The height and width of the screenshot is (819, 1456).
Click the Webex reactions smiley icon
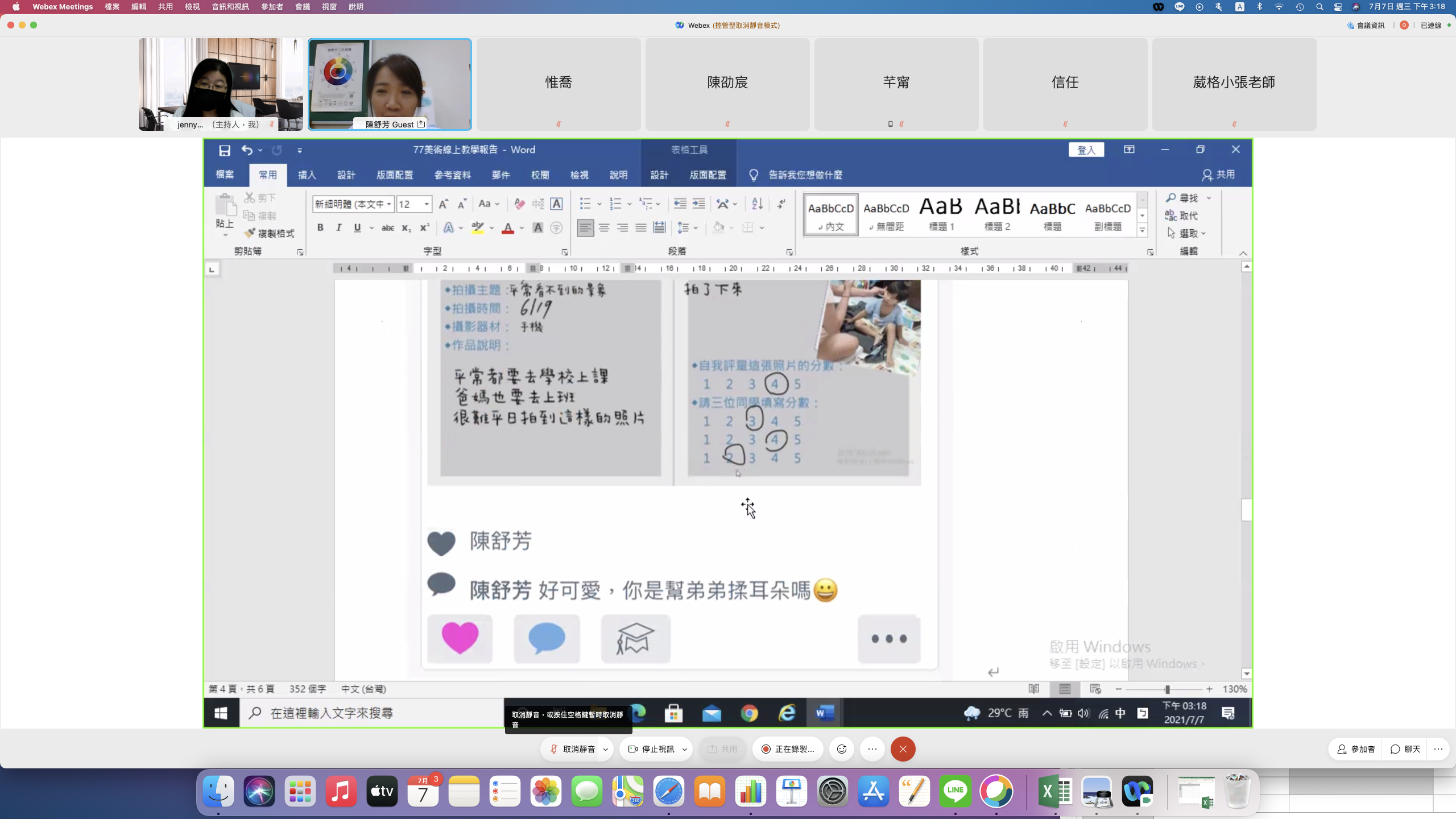point(842,749)
